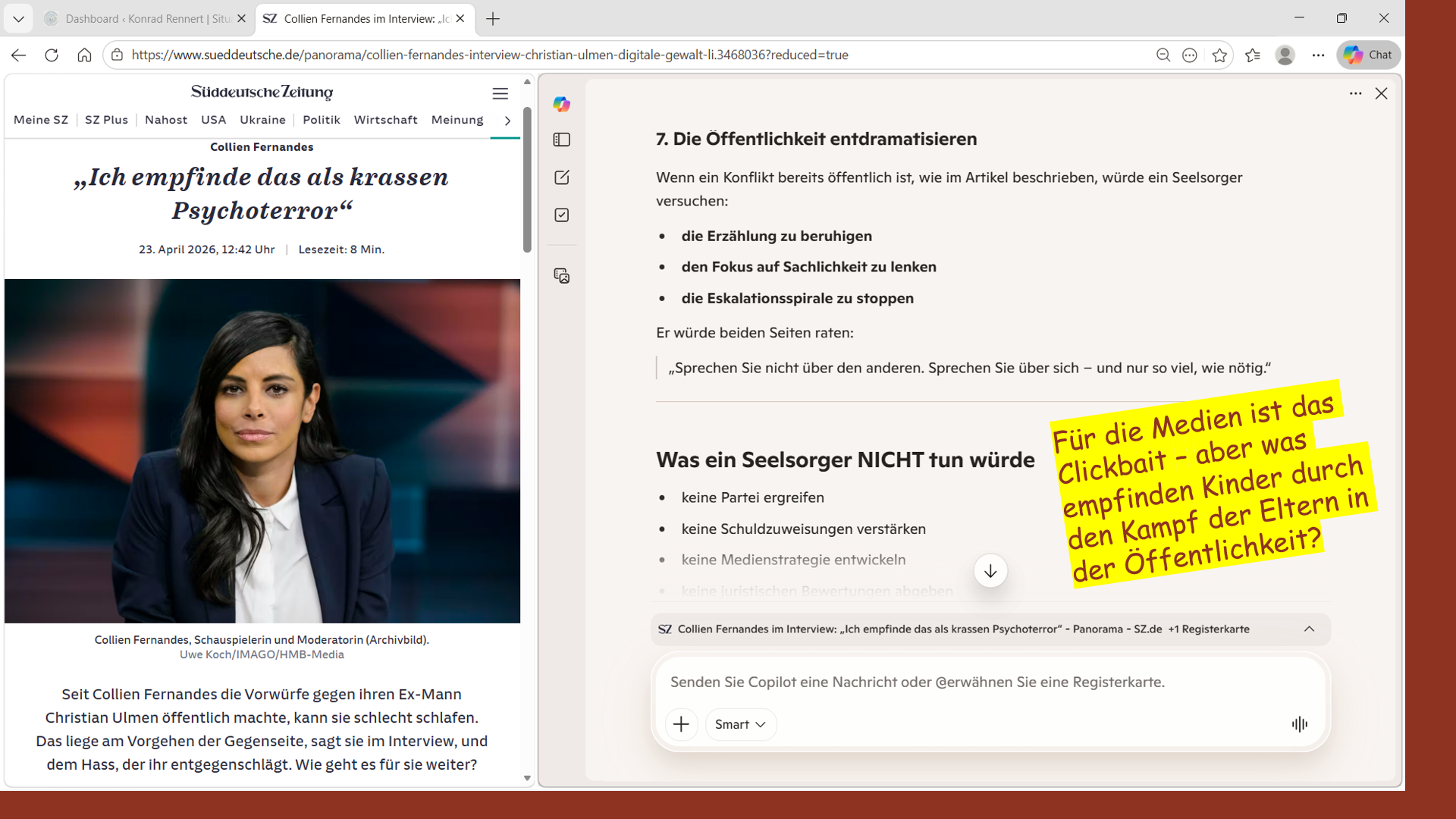Expand more SZ navigation sections arrow

507,121
